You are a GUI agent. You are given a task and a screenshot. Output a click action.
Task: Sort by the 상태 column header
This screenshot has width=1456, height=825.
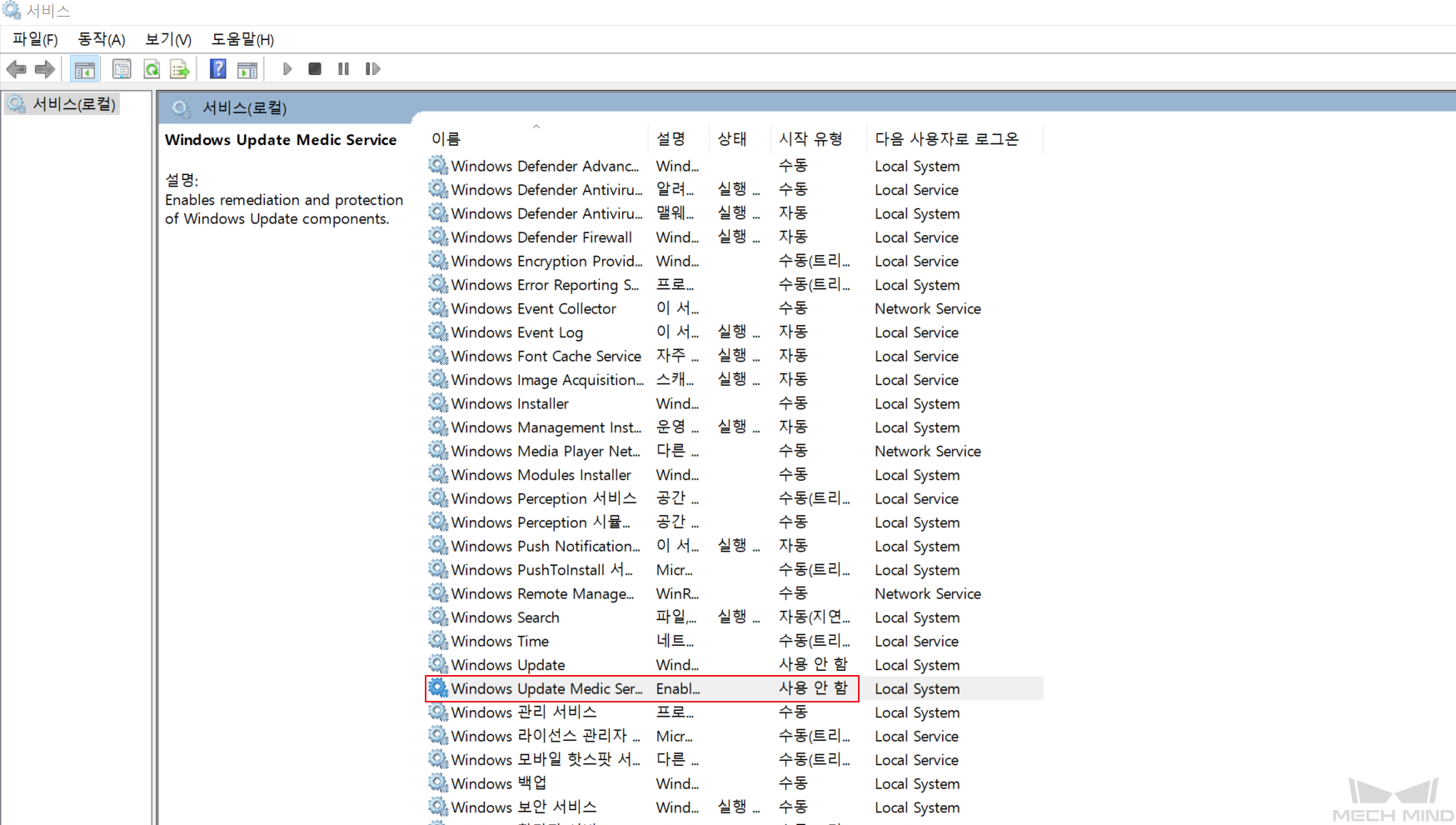coord(732,138)
